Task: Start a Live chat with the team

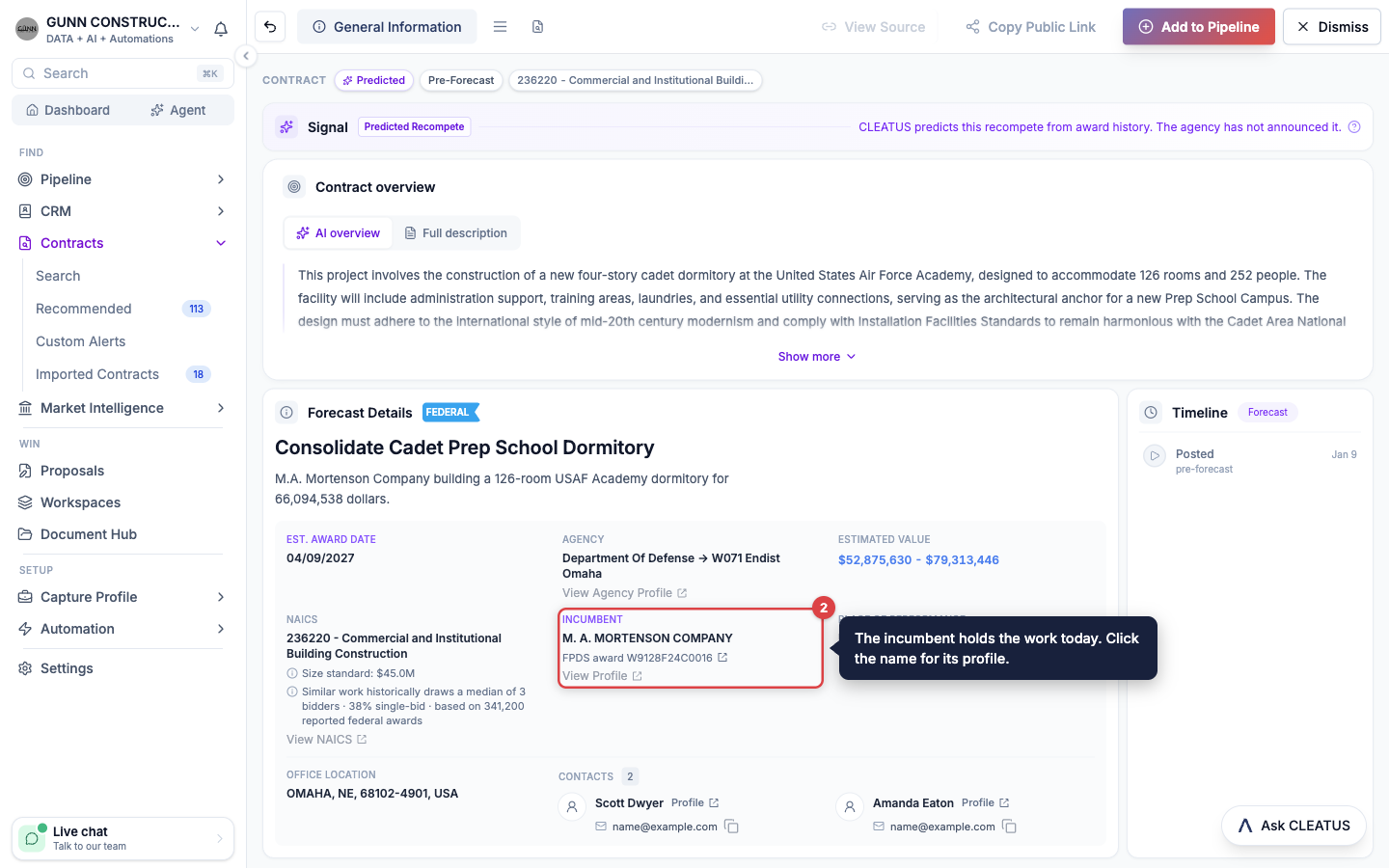Action: (123, 839)
